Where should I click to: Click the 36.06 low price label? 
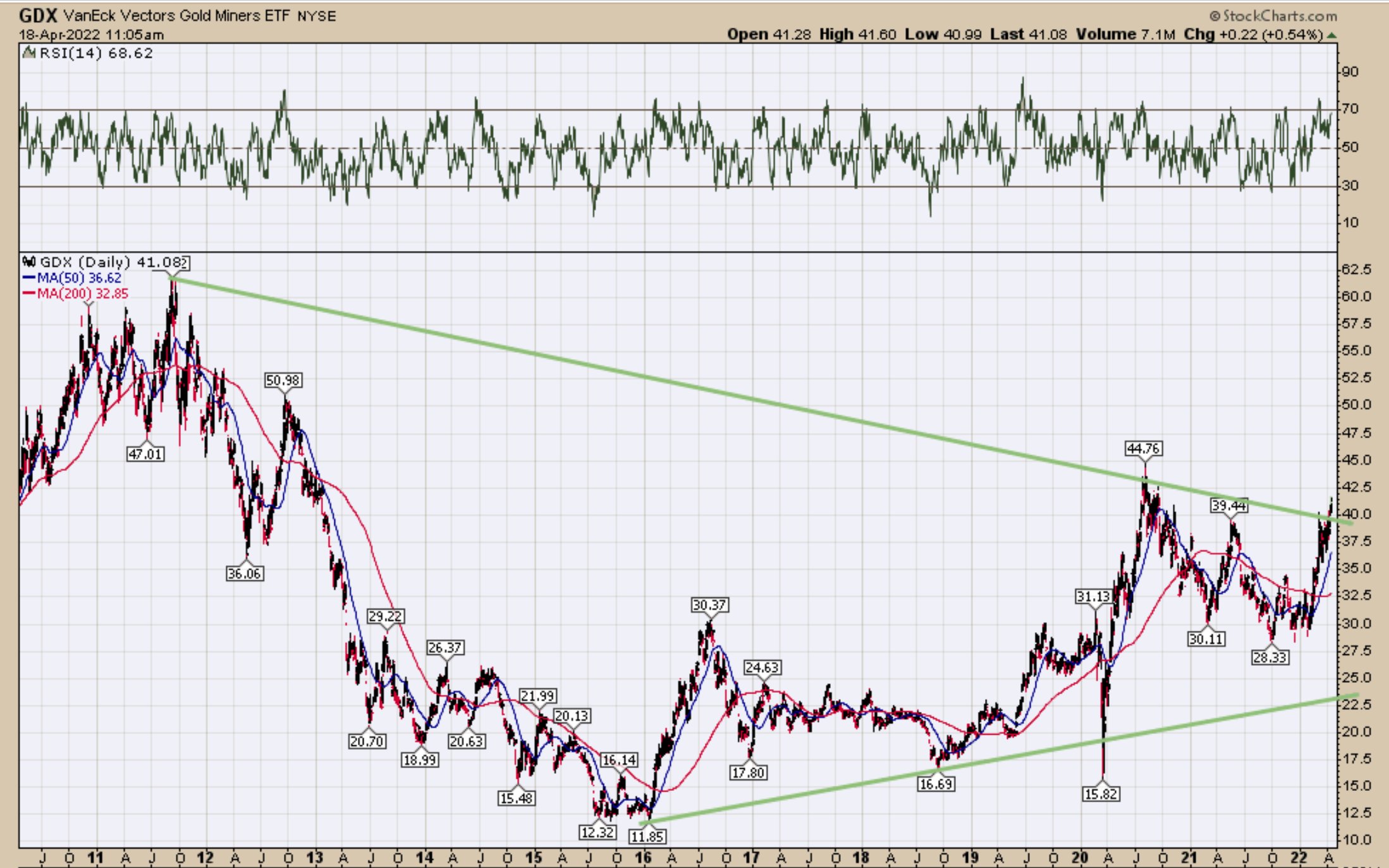pyautogui.click(x=245, y=574)
